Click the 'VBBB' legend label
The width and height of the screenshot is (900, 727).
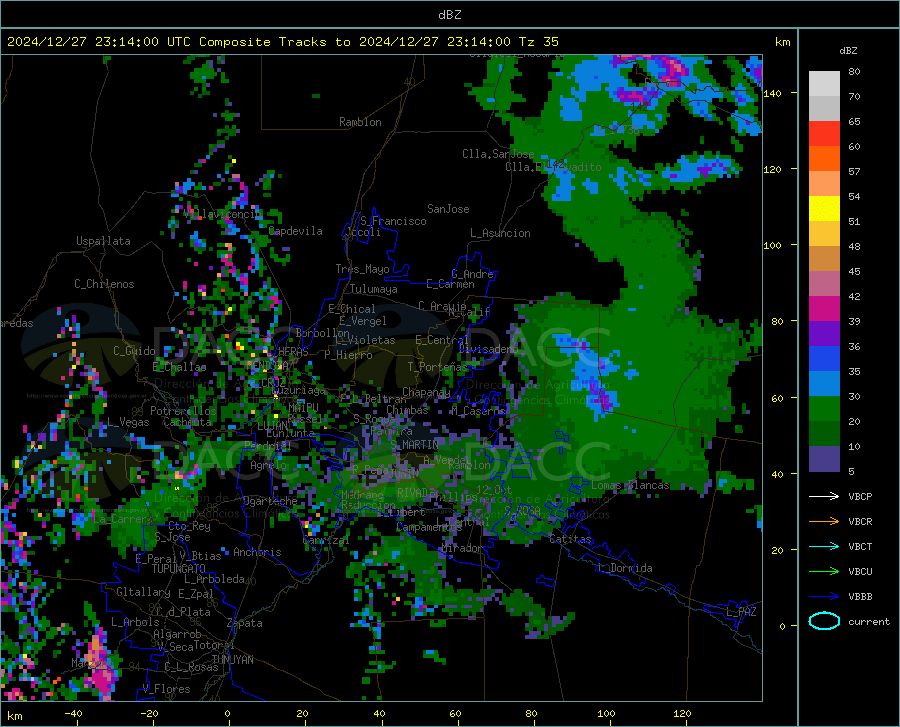click(x=860, y=597)
